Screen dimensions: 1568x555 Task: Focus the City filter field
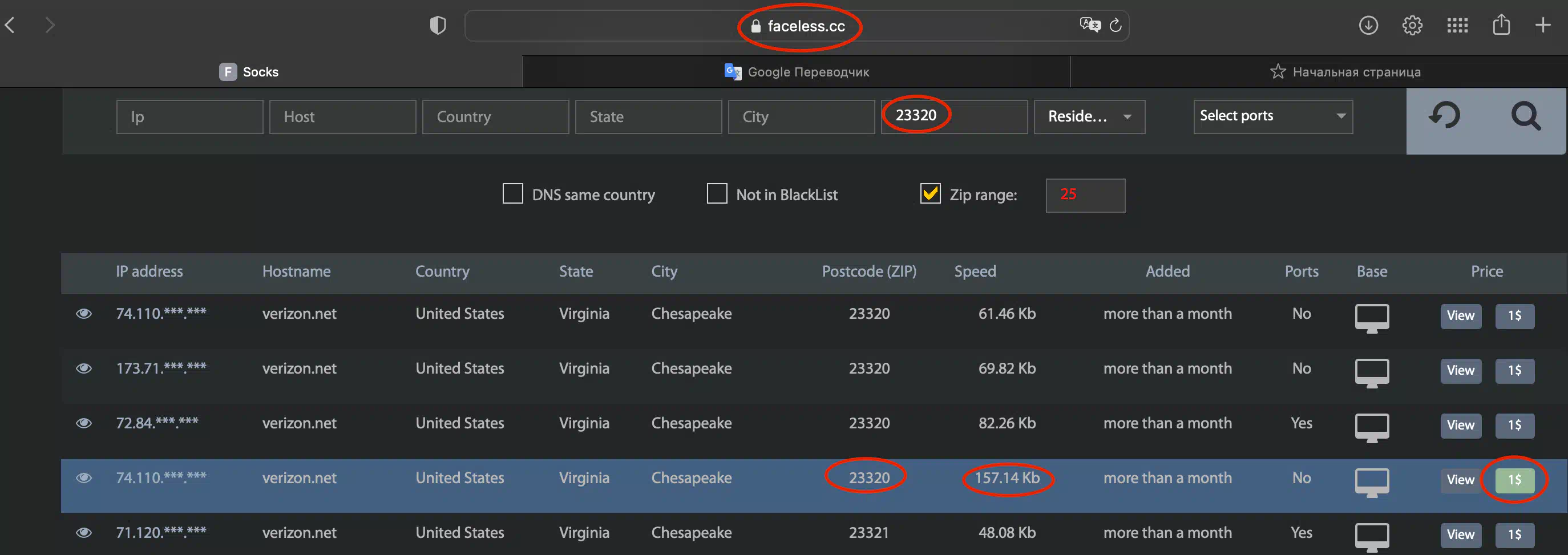coord(801,116)
